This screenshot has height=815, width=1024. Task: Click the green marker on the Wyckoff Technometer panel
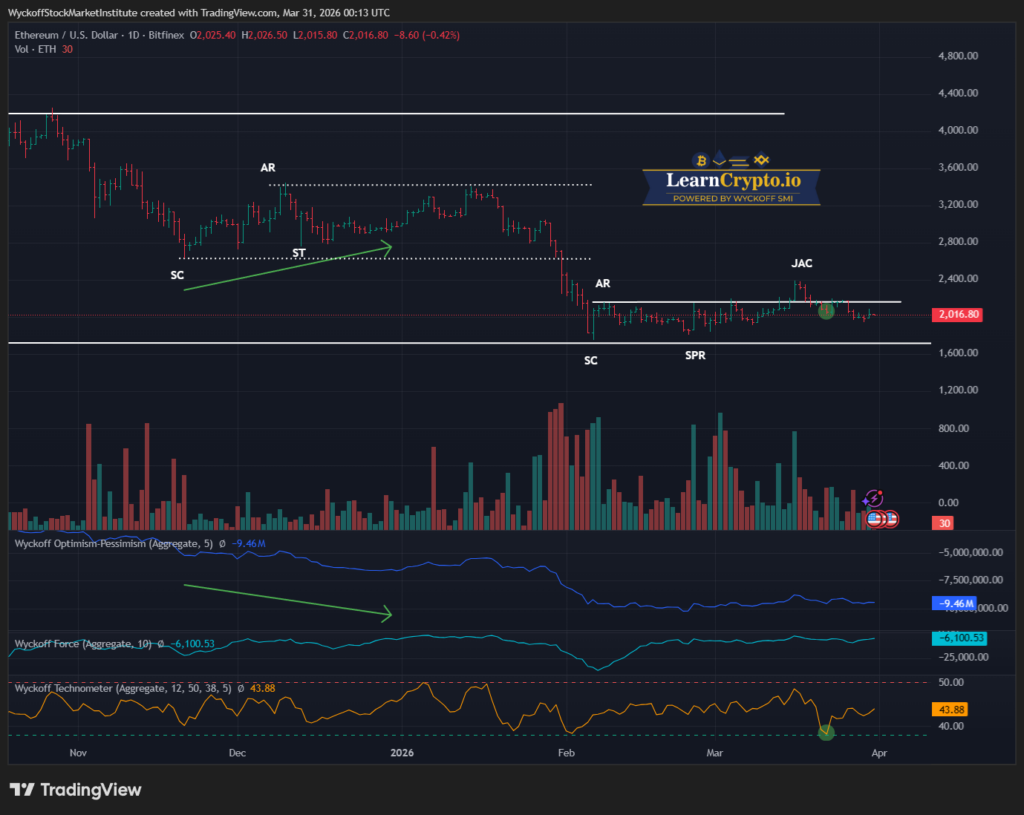[x=826, y=733]
